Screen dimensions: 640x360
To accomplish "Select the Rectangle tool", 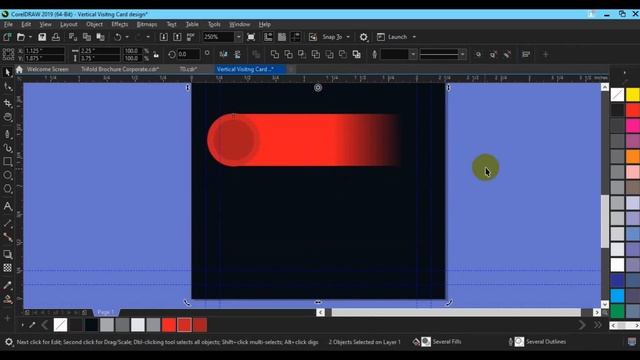I will coord(7,162).
